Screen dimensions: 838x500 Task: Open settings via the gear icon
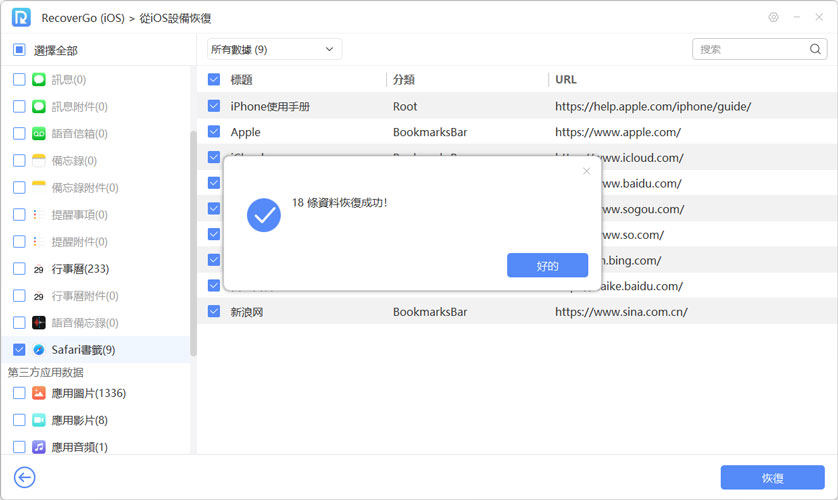[x=773, y=17]
